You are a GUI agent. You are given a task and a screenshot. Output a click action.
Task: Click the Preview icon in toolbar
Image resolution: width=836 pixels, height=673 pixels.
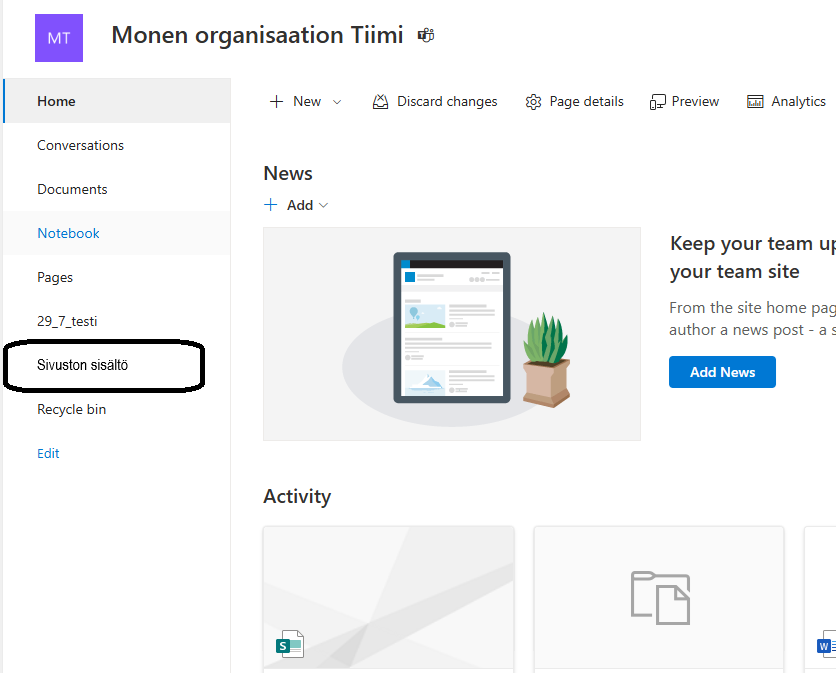(657, 102)
